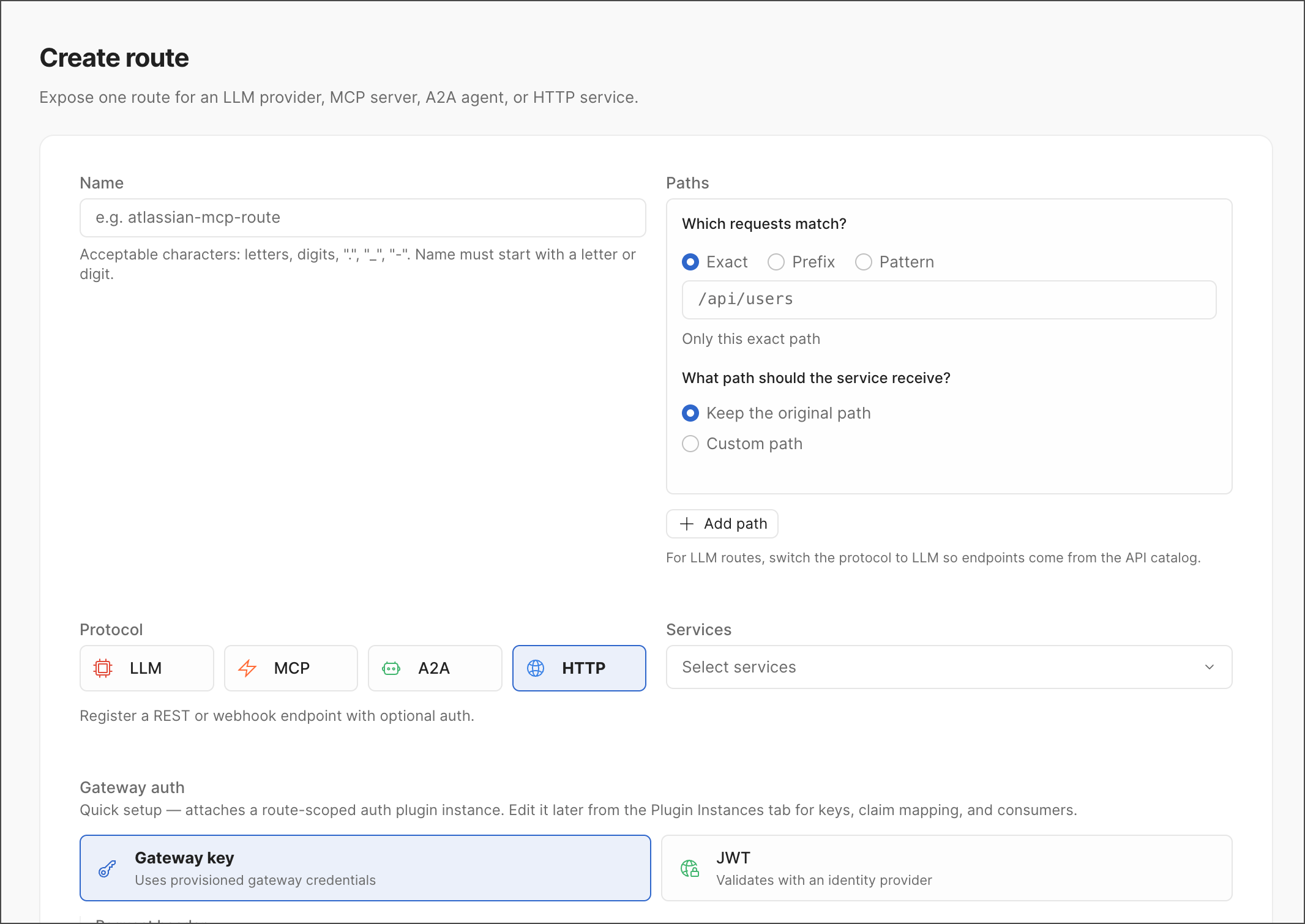Click the Protocol section label
This screenshot has height=924, width=1305.
point(111,630)
